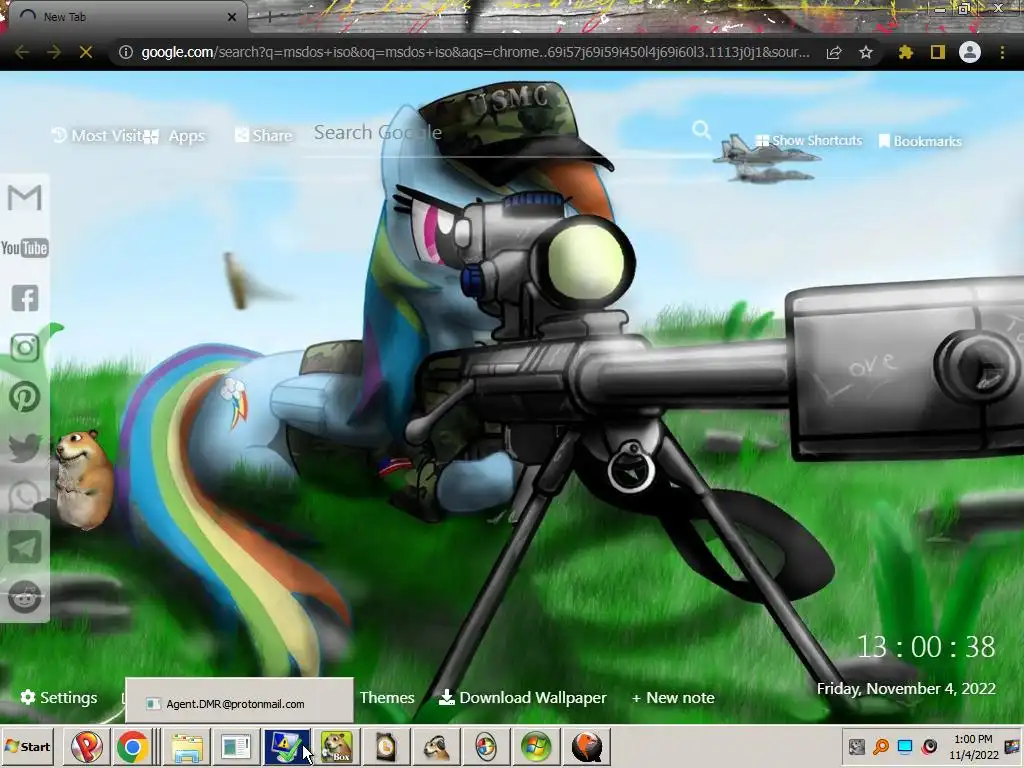Open YouTube shortcut in sidebar

click(25, 248)
